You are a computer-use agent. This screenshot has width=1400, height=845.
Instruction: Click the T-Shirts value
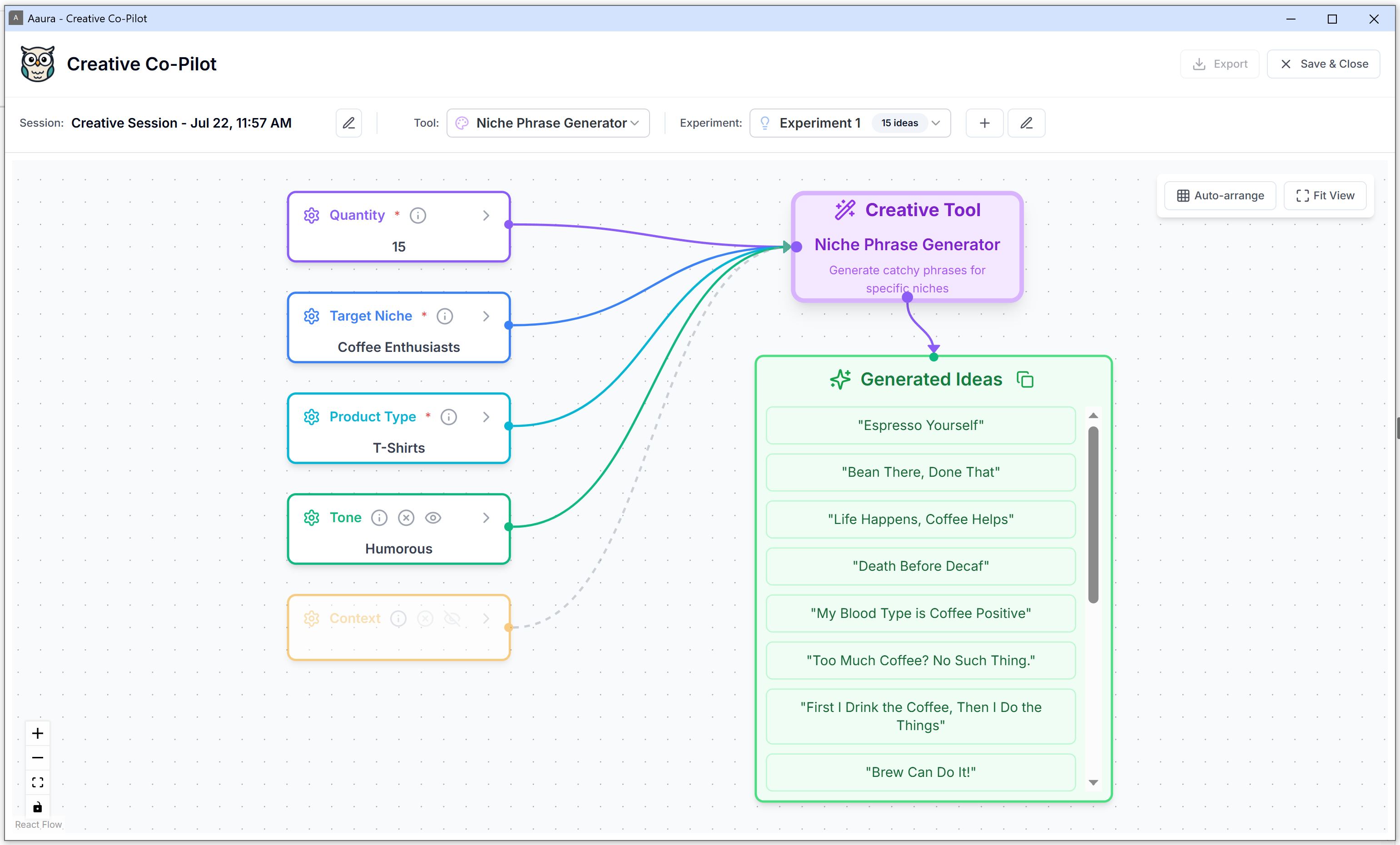398,448
